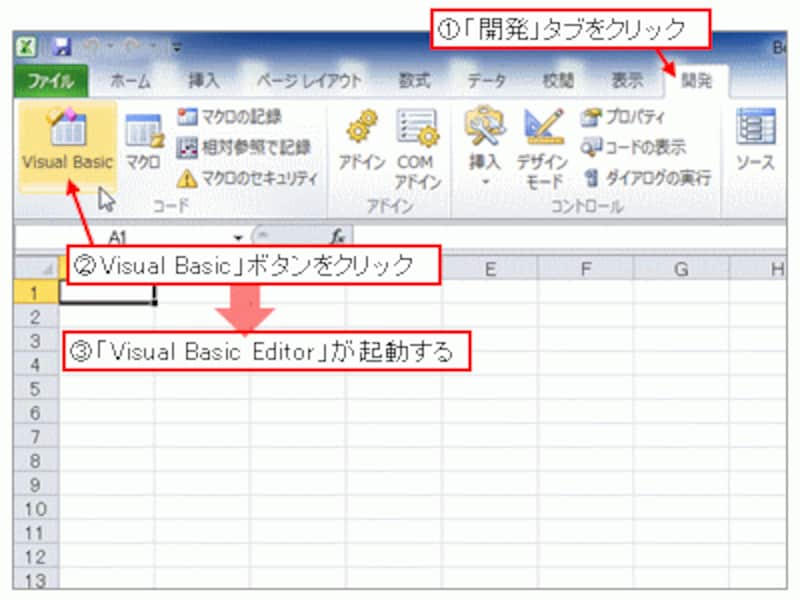Toggle デザイン モード (Design Mode)
Screen dimensions: 800x600
point(543,149)
